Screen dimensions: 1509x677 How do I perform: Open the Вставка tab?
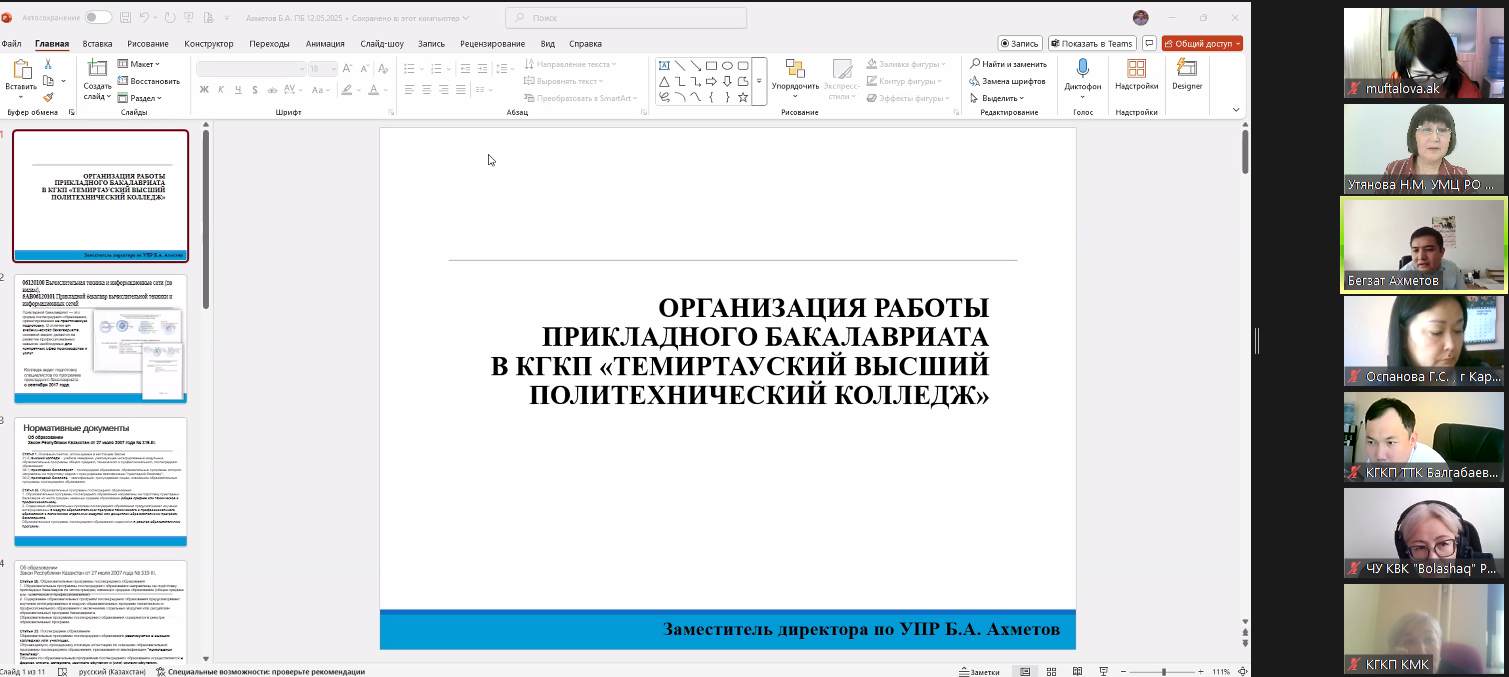(x=97, y=44)
